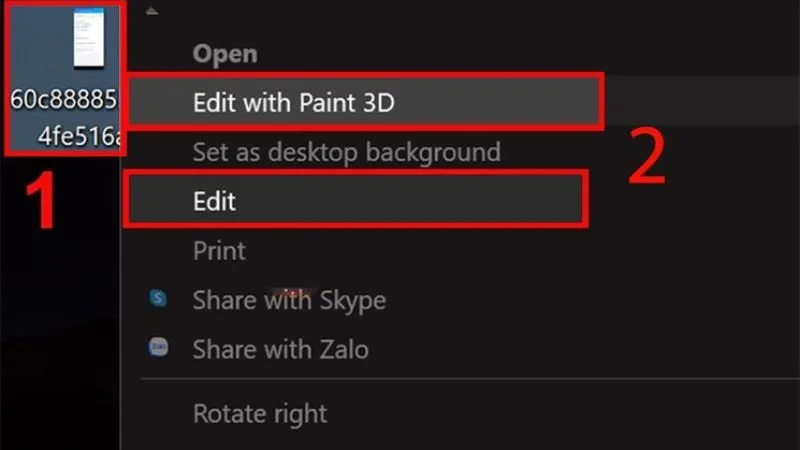Select Edit with Paint 3D
This screenshot has height=450, width=800.
coord(365,102)
